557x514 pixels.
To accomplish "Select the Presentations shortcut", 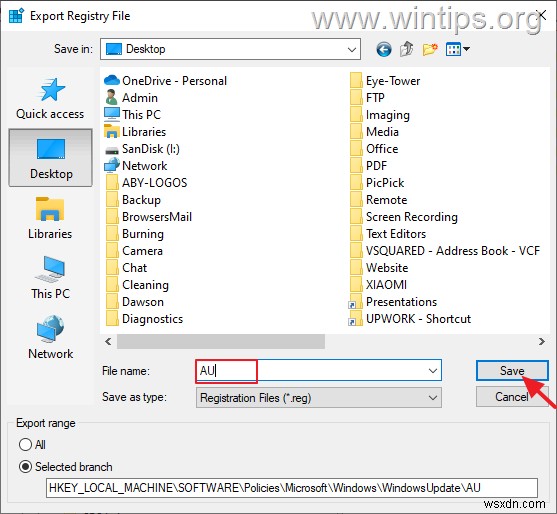I will pos(393,302).
